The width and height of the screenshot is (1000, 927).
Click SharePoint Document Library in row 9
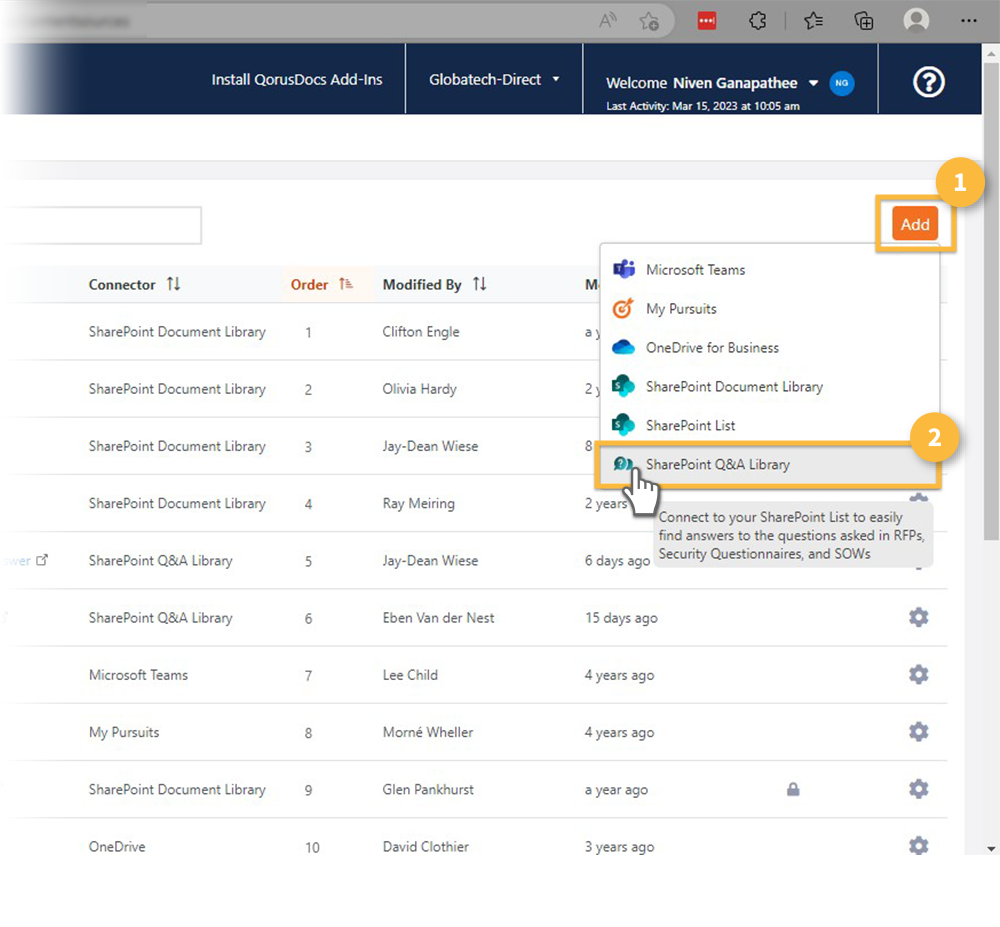(x=177, y=789)
